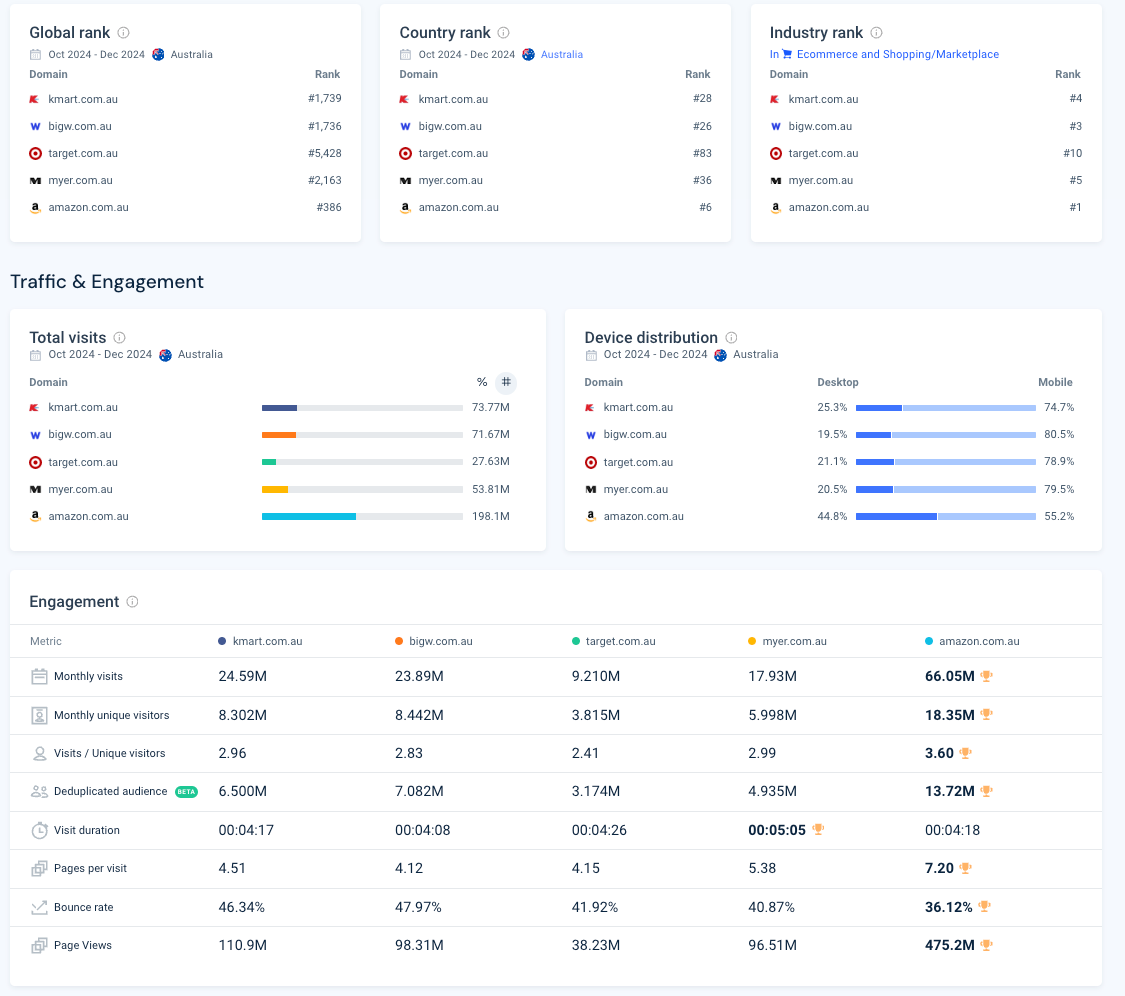Screen dimensions: 1125x996
Task: Click Desktop column header in Device distribution
Action: [837, 382]
